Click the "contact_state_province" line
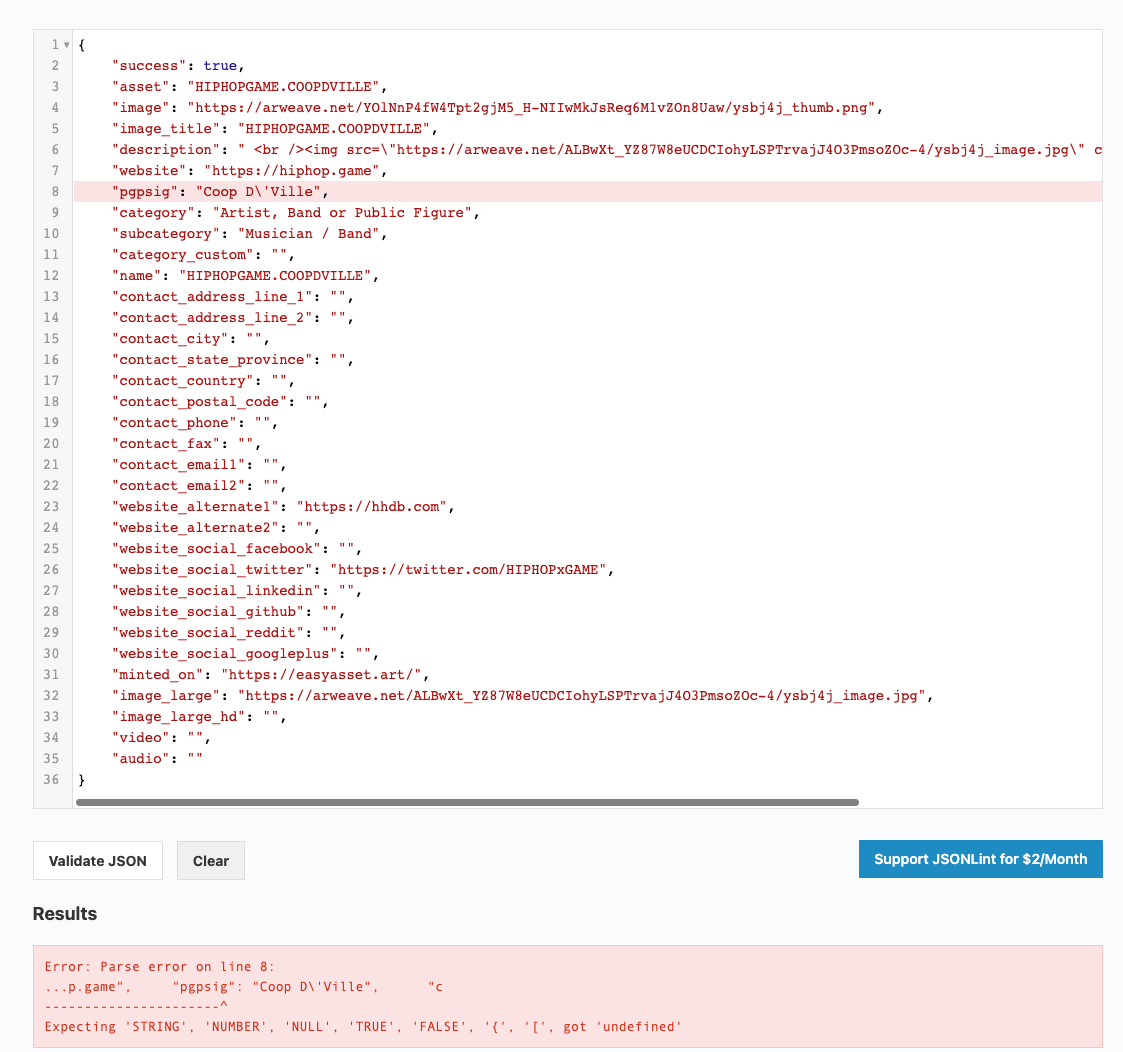 [232, 359]
